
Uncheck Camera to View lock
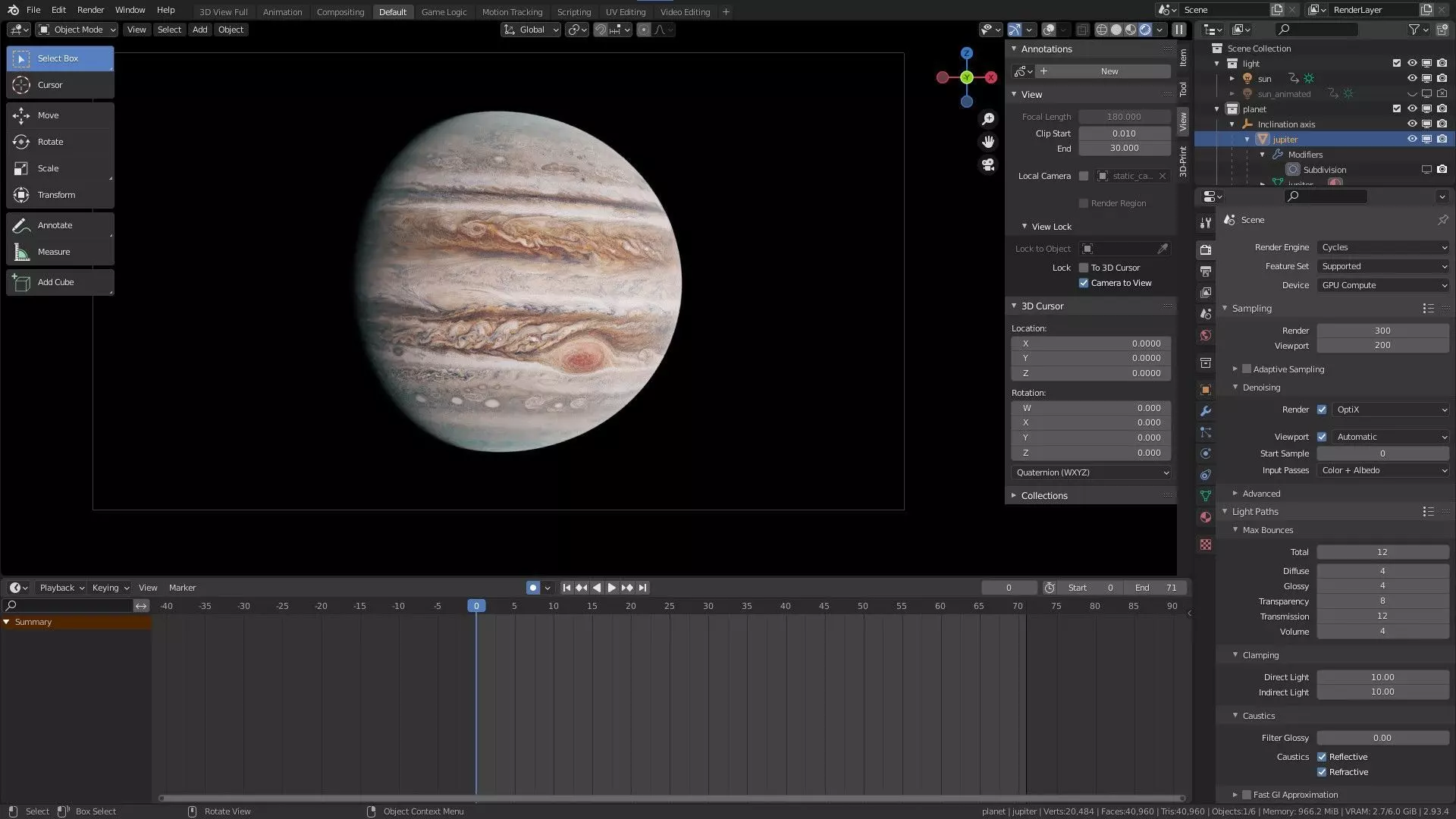point(1084,283)
